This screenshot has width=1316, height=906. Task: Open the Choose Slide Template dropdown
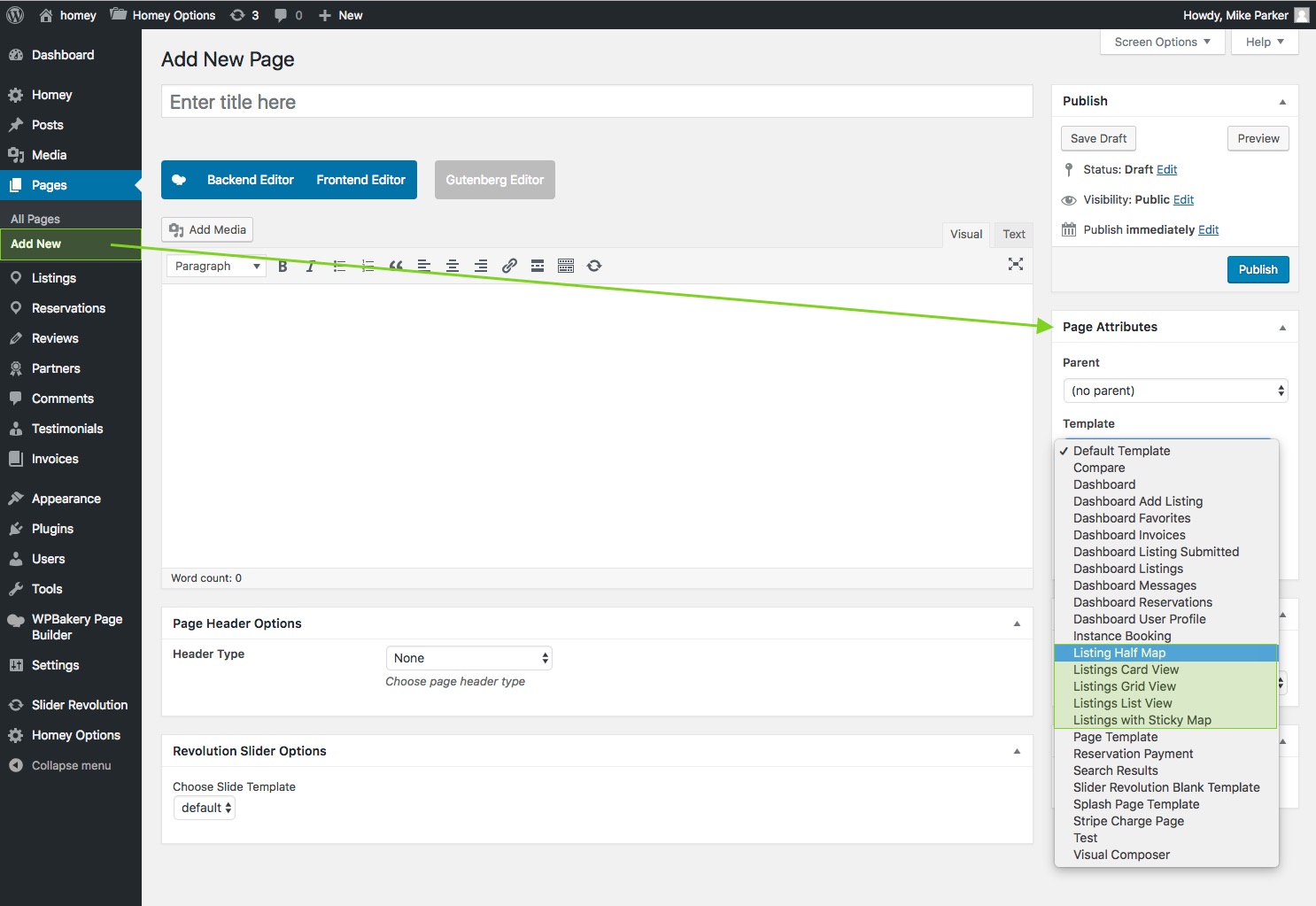pos(205,808)
